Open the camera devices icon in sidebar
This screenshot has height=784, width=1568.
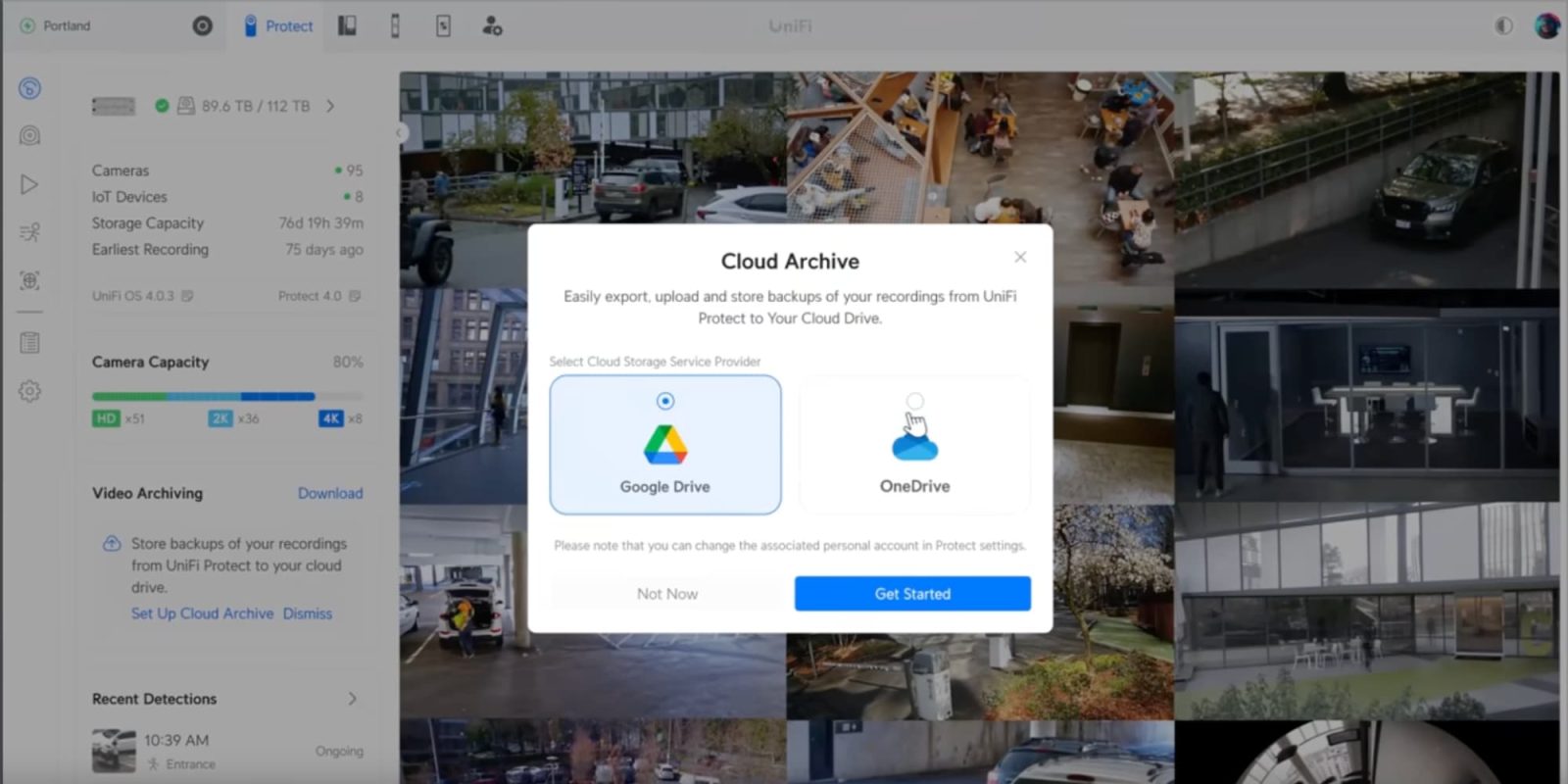tap(29, 135)
